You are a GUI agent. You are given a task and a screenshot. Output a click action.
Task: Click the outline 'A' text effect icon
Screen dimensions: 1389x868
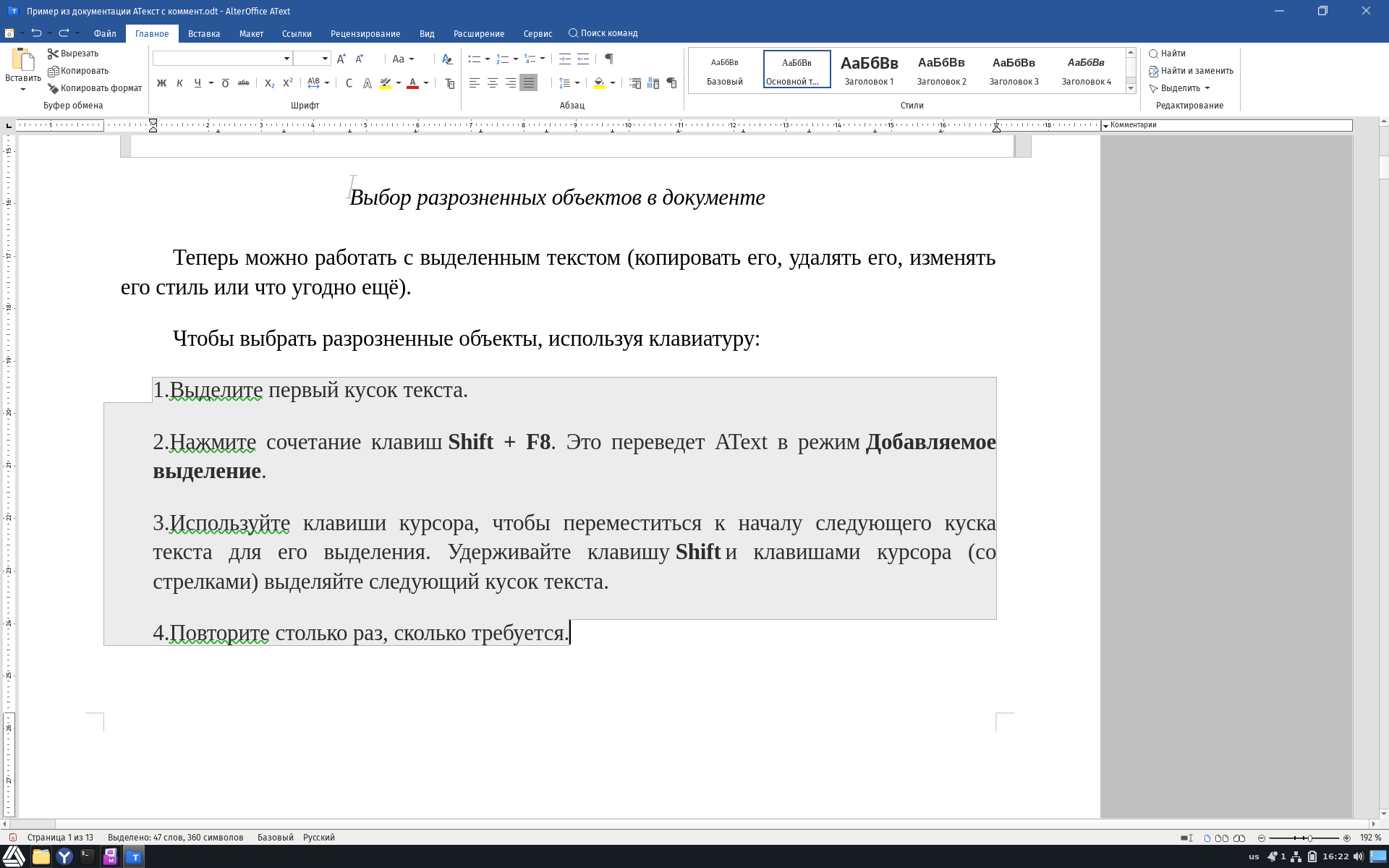[x=367, y=83]
